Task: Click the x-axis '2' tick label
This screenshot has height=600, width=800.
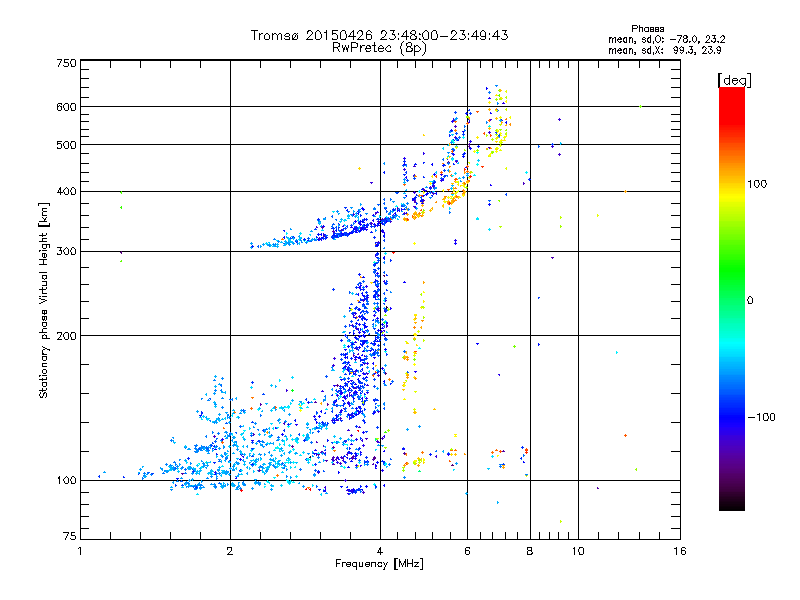Action: 230,551
